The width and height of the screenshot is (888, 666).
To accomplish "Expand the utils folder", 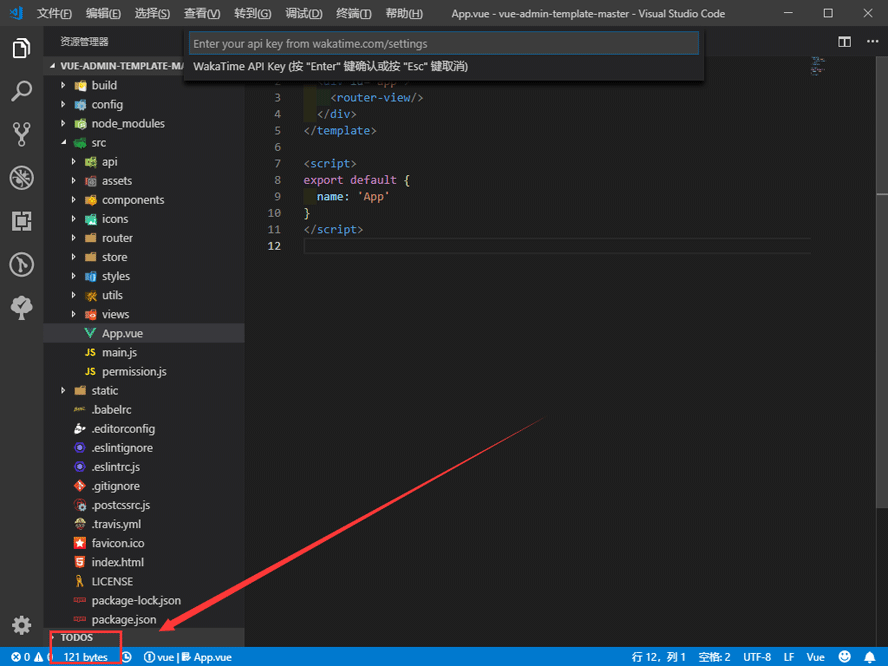I will tap(144, 295).
